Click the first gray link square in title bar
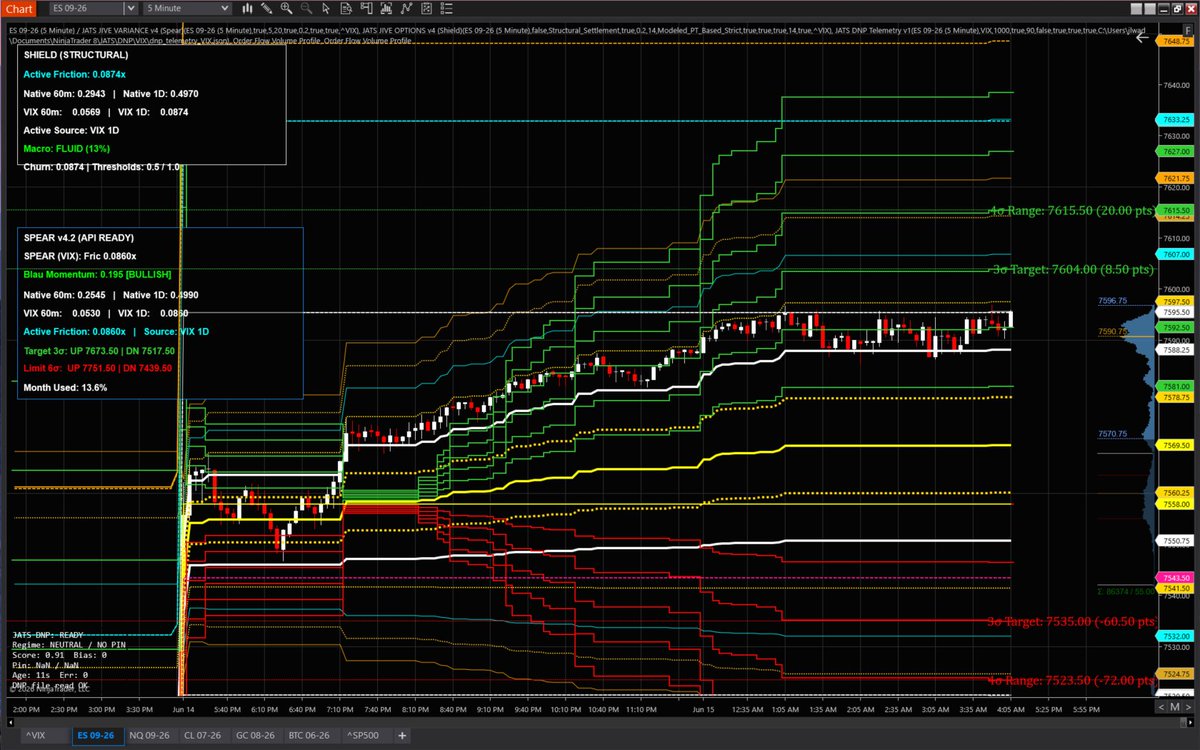 point(1136,9)
